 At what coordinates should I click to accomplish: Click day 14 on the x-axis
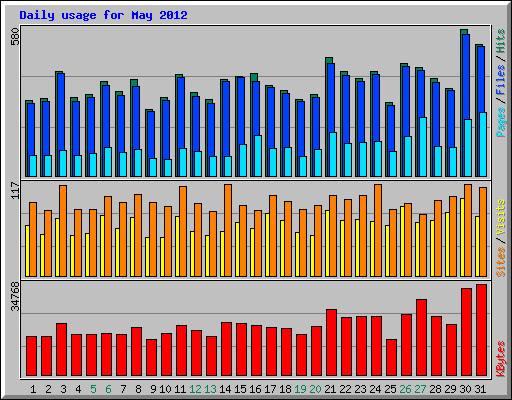tap(225, 389)
